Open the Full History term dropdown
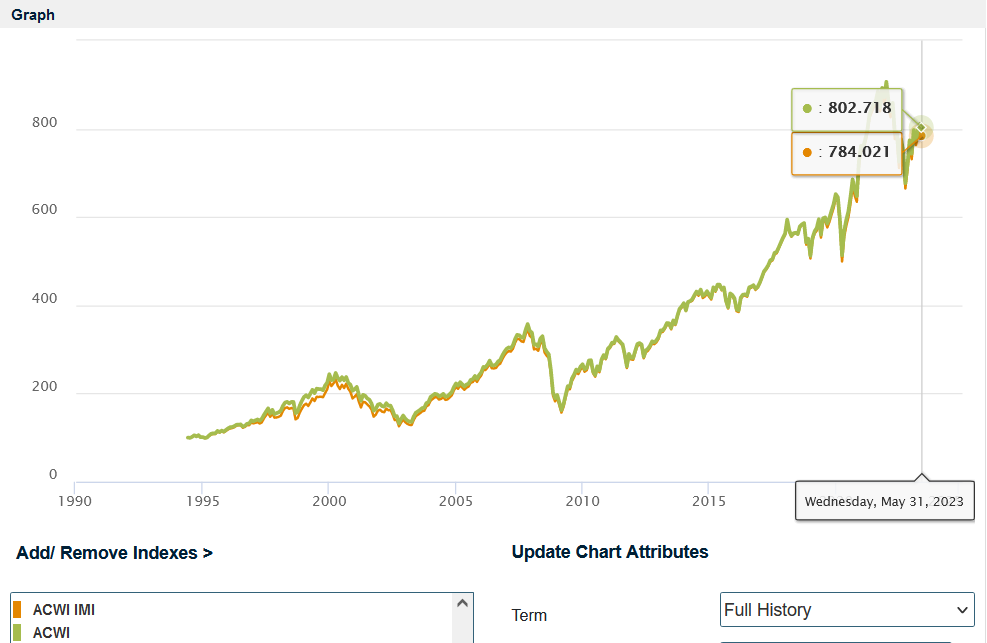The image size is (987, 643). pyautogui.click(x=846, y=610)
